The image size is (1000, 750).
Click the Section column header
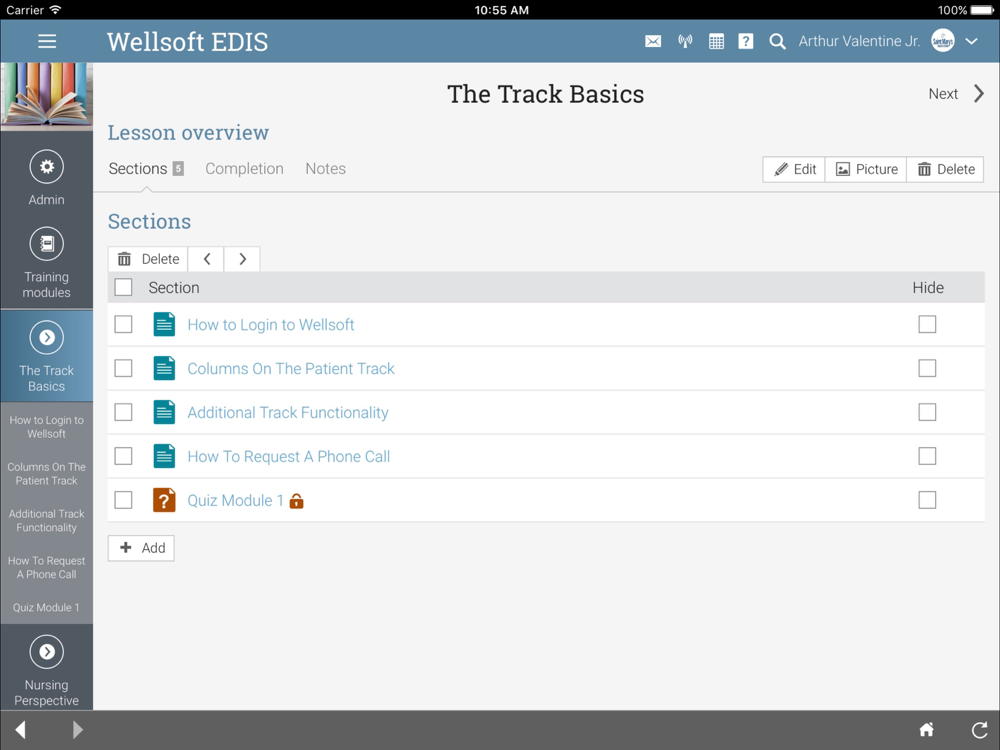point(174,288)
